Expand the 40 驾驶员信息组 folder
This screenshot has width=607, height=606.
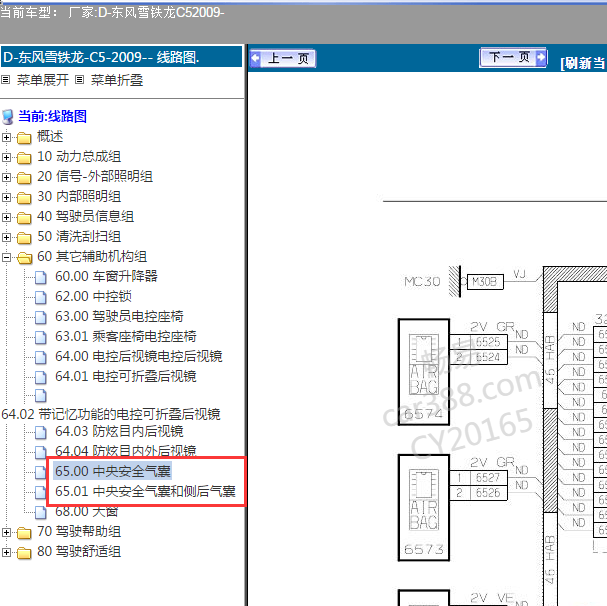[6, 217]
